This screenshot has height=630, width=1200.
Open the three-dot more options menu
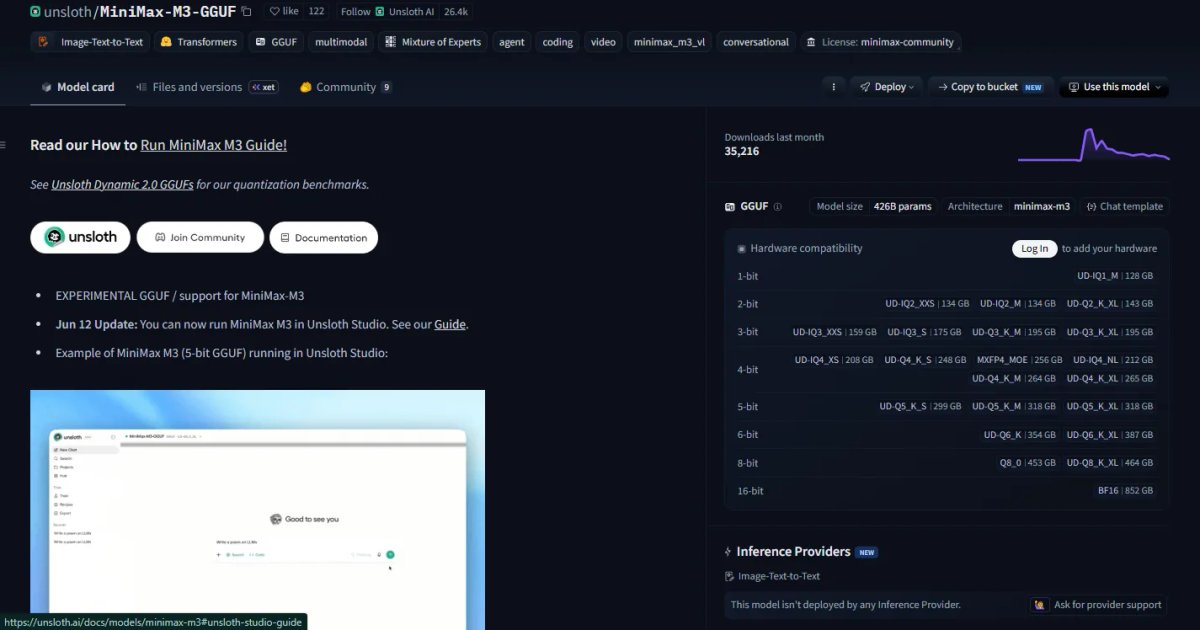point(833,87)
